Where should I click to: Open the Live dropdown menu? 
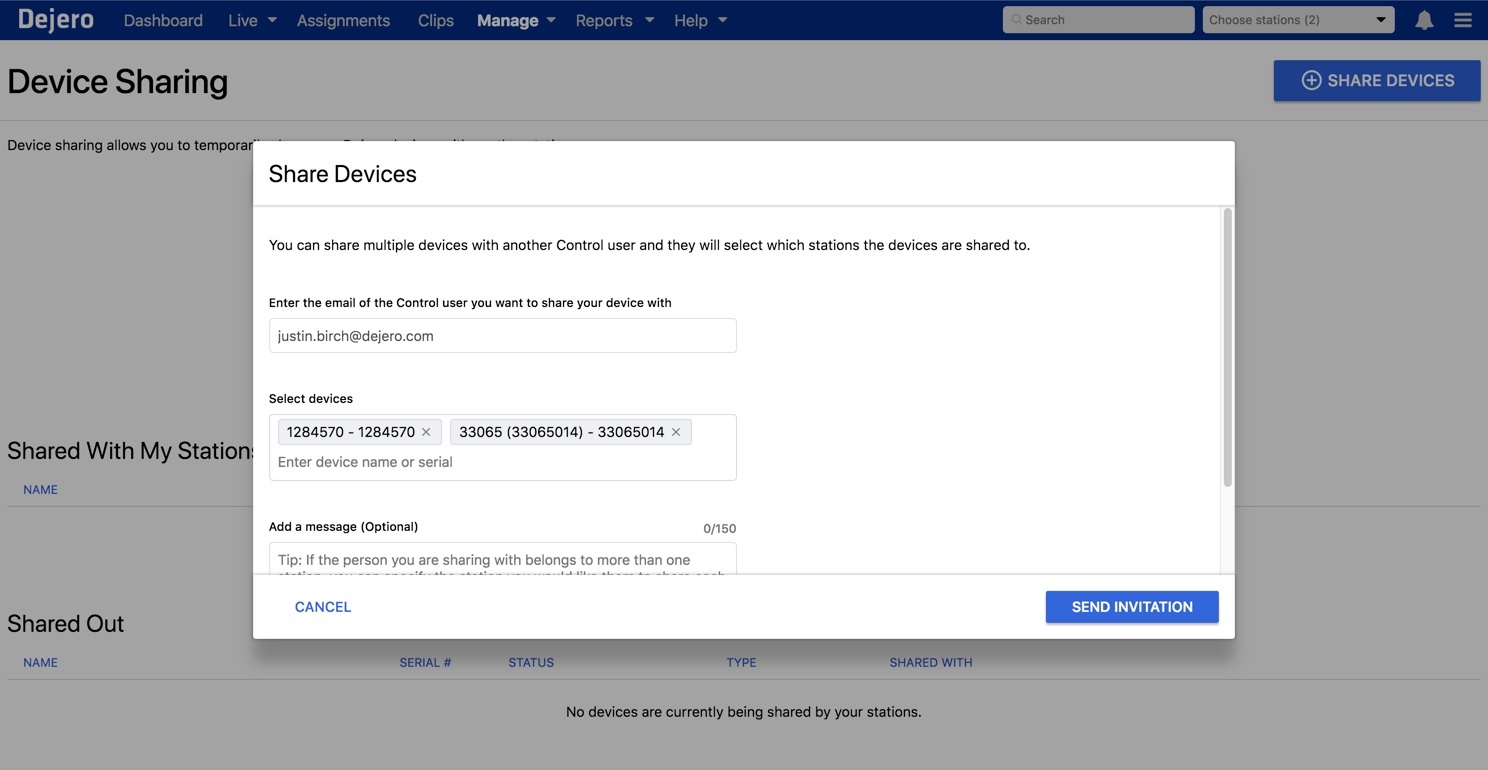coord(252,20)
